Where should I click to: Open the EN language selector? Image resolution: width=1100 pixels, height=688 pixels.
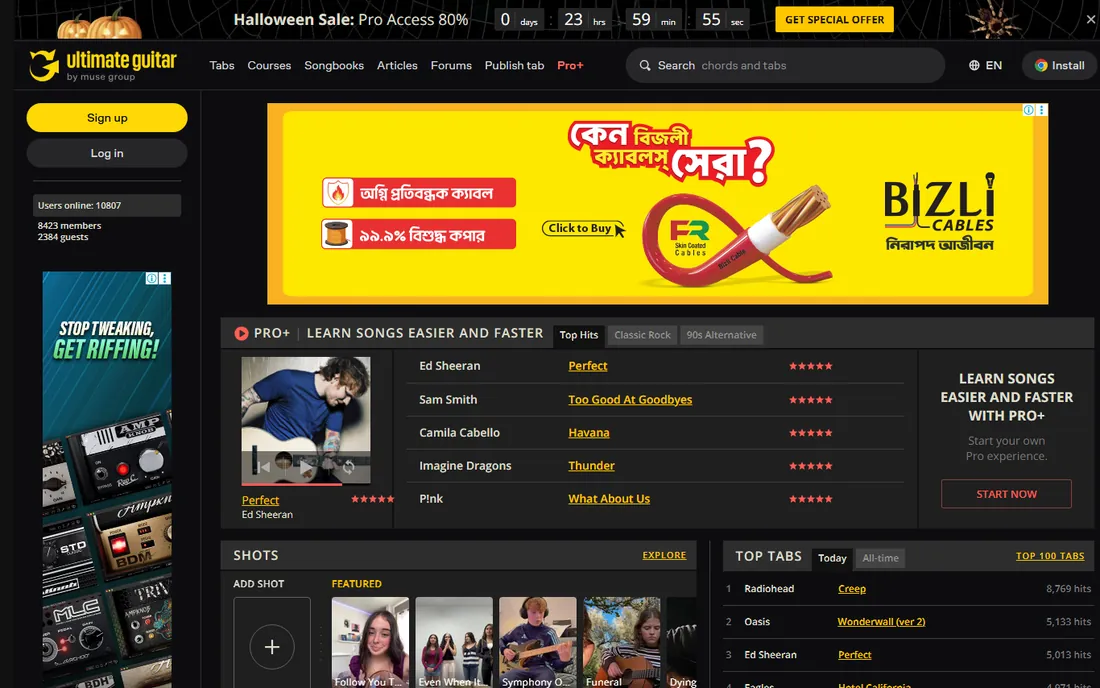point(985,65)
